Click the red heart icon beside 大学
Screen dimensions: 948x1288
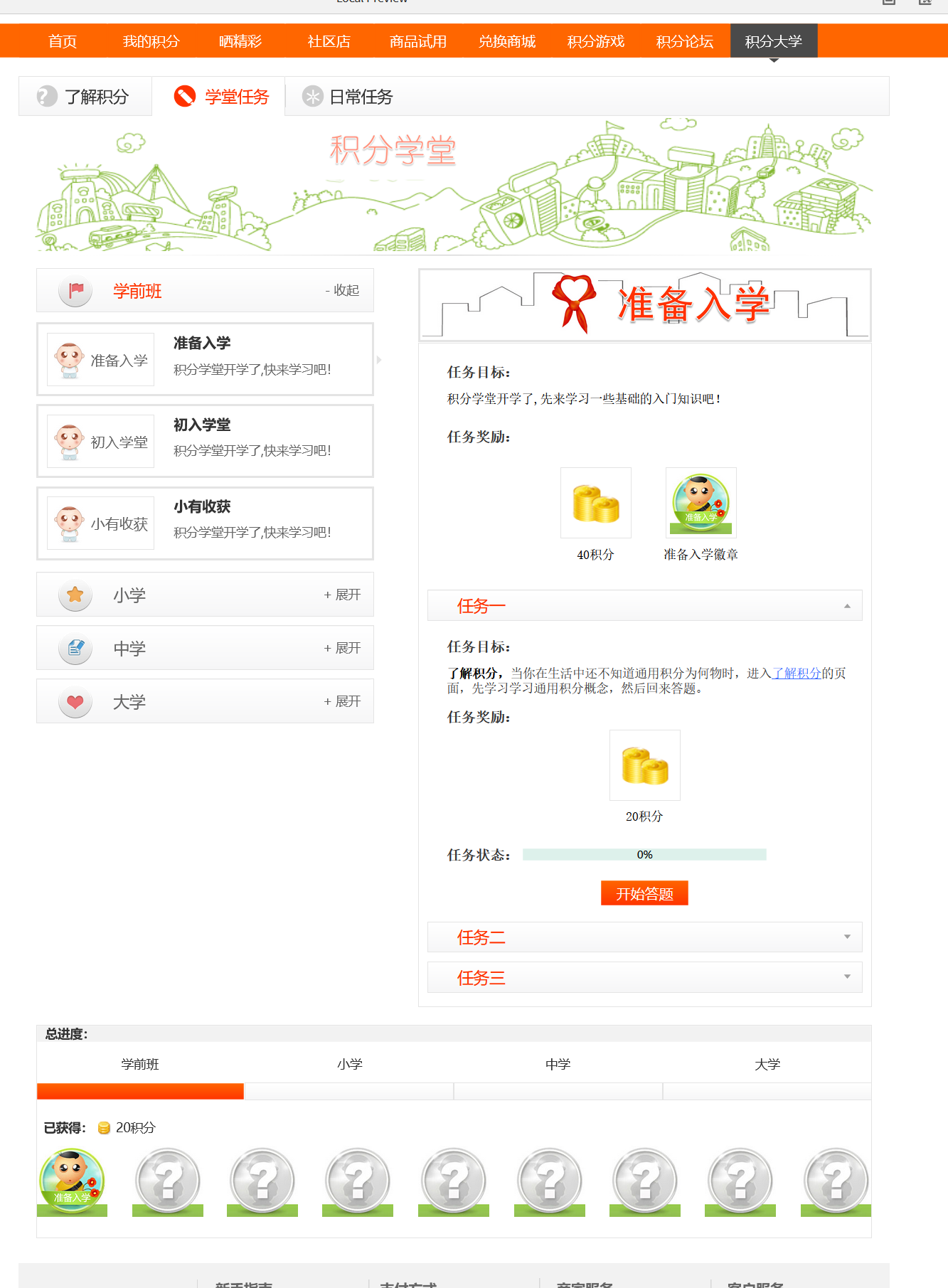[x=75, y=701]
